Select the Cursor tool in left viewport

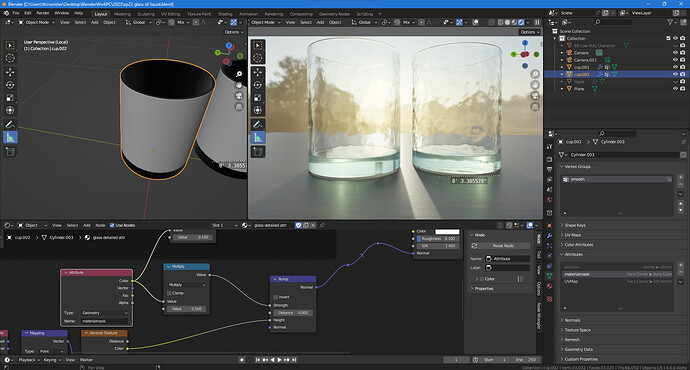(x=10, y=58)
